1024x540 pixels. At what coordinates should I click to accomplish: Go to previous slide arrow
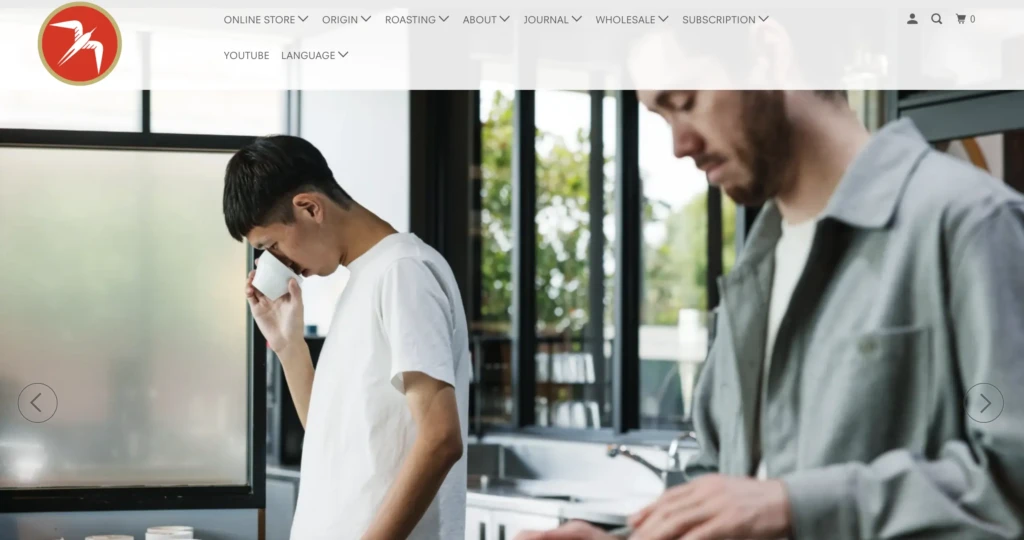point(37,403)
